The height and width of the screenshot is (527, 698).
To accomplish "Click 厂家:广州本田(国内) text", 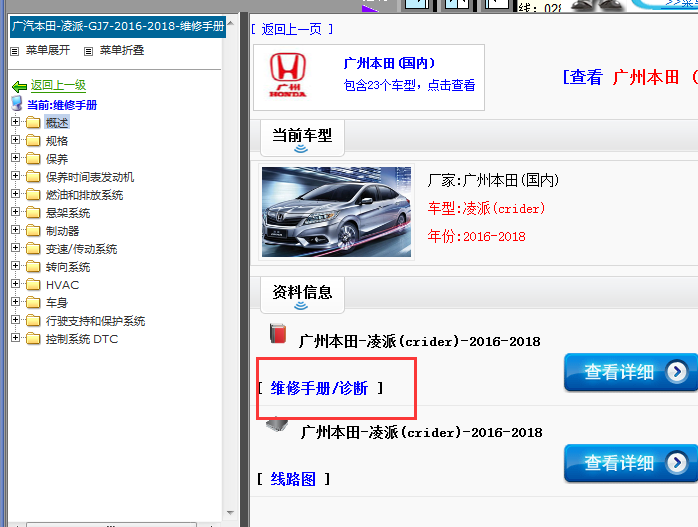I will click(x=493, y=180).
